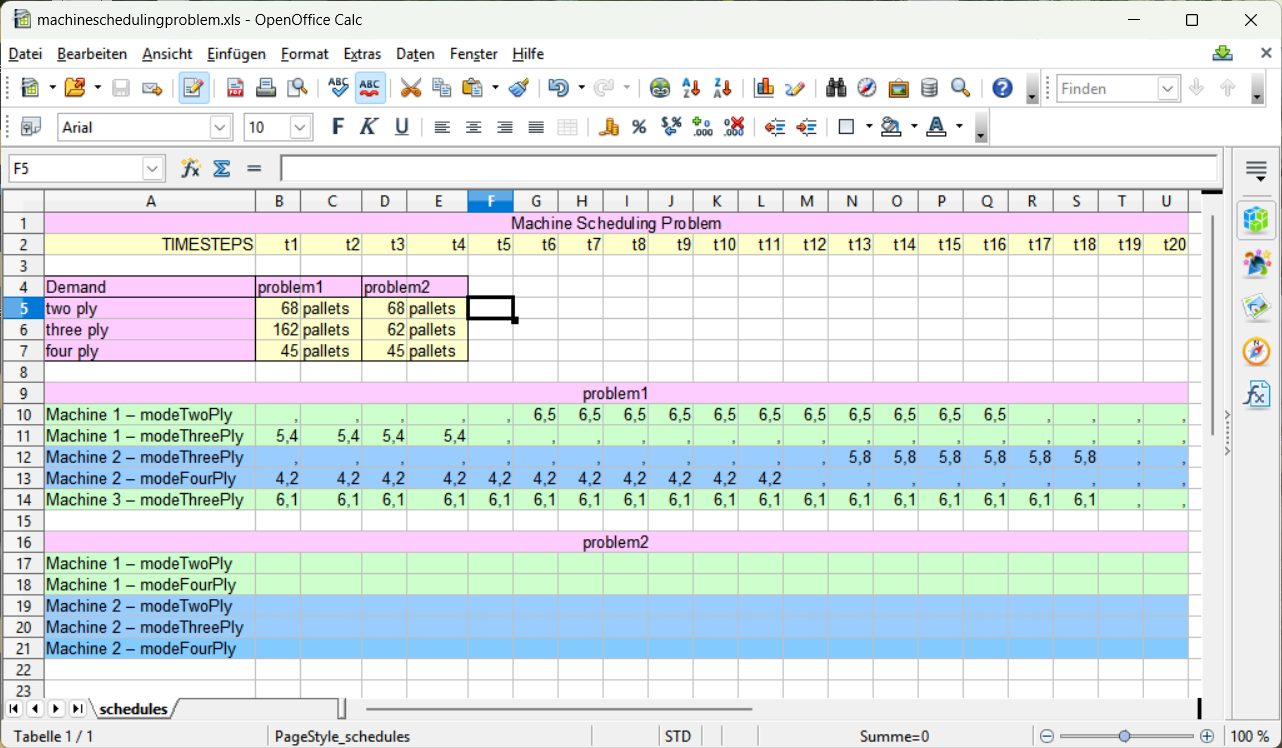Screen dimensions: 1282x748
Task: Click the Cut scissors icon
Action: (x=411, y=88)
